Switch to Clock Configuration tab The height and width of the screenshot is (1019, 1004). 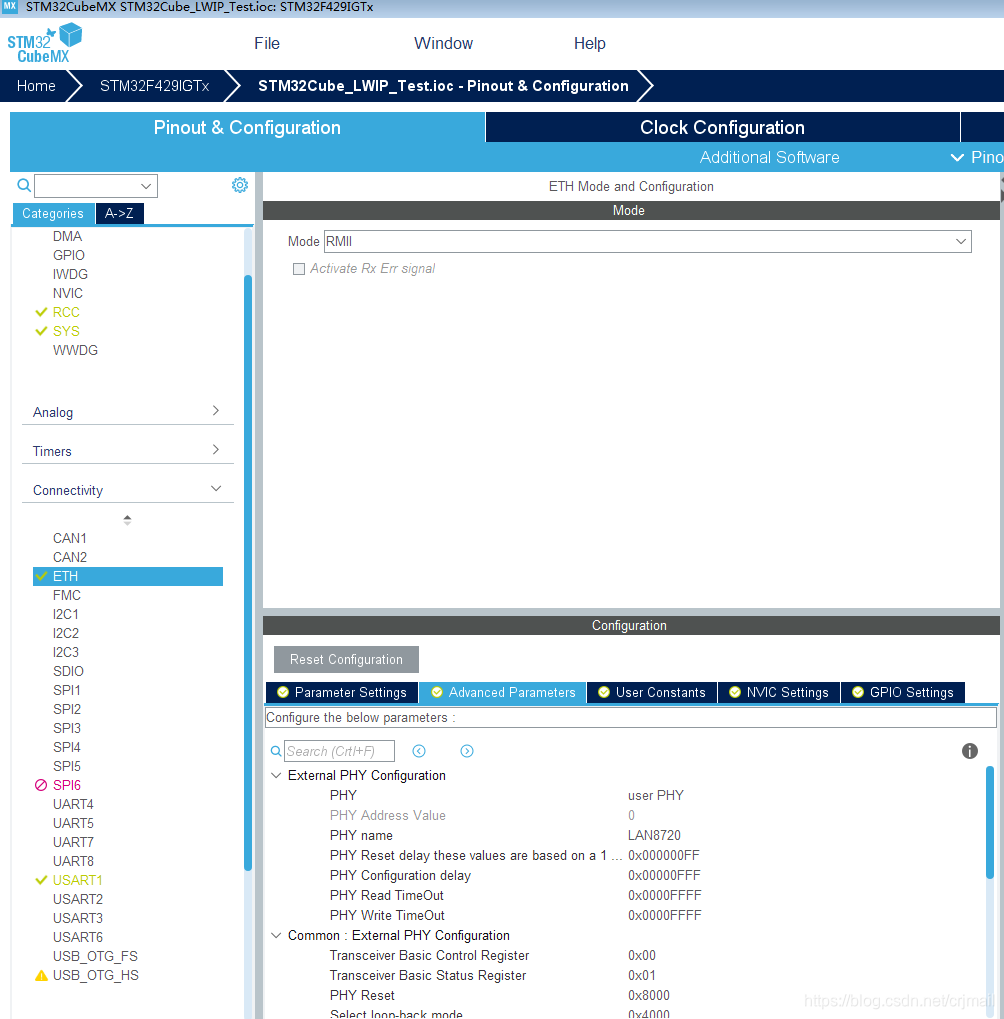(723, 127)
